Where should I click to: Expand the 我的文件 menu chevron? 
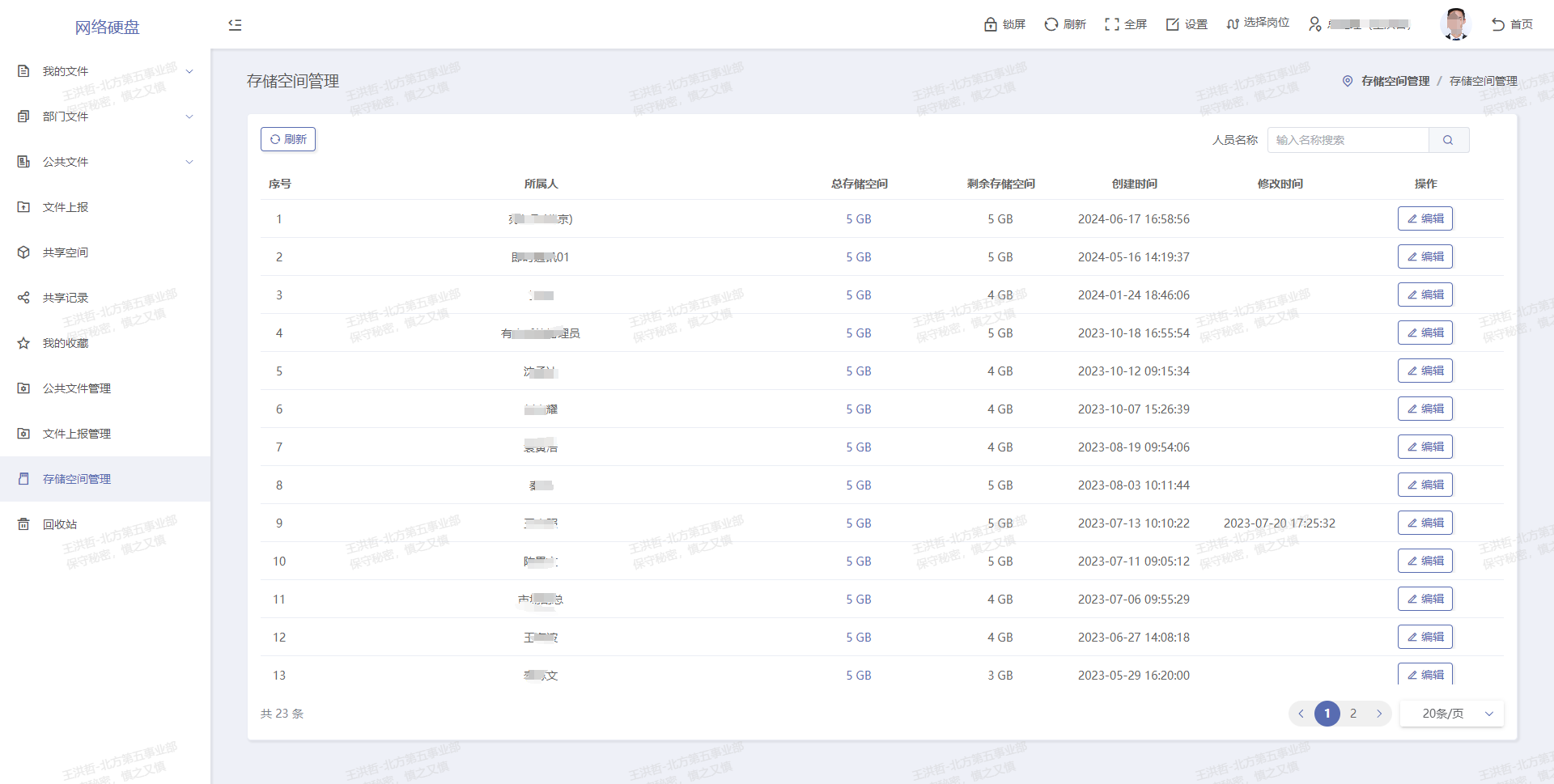[189, 71]
